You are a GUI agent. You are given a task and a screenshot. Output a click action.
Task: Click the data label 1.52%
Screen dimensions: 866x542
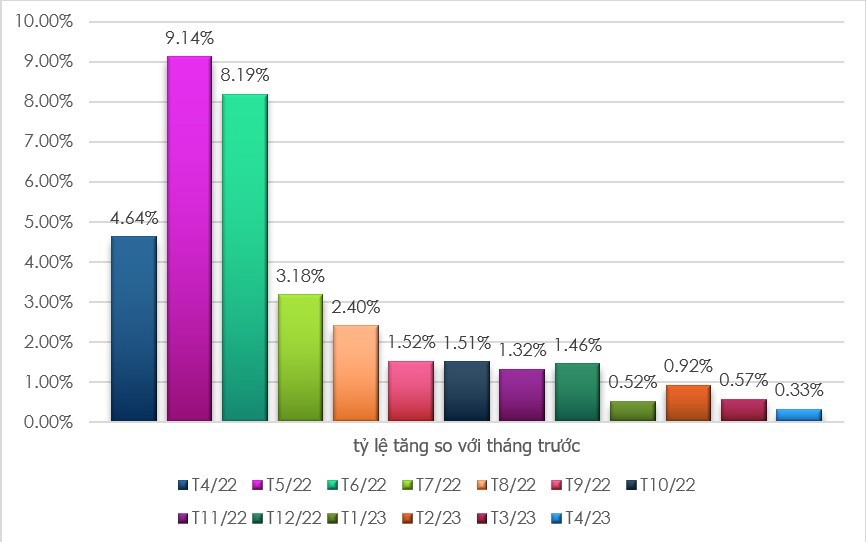point(411,343)
